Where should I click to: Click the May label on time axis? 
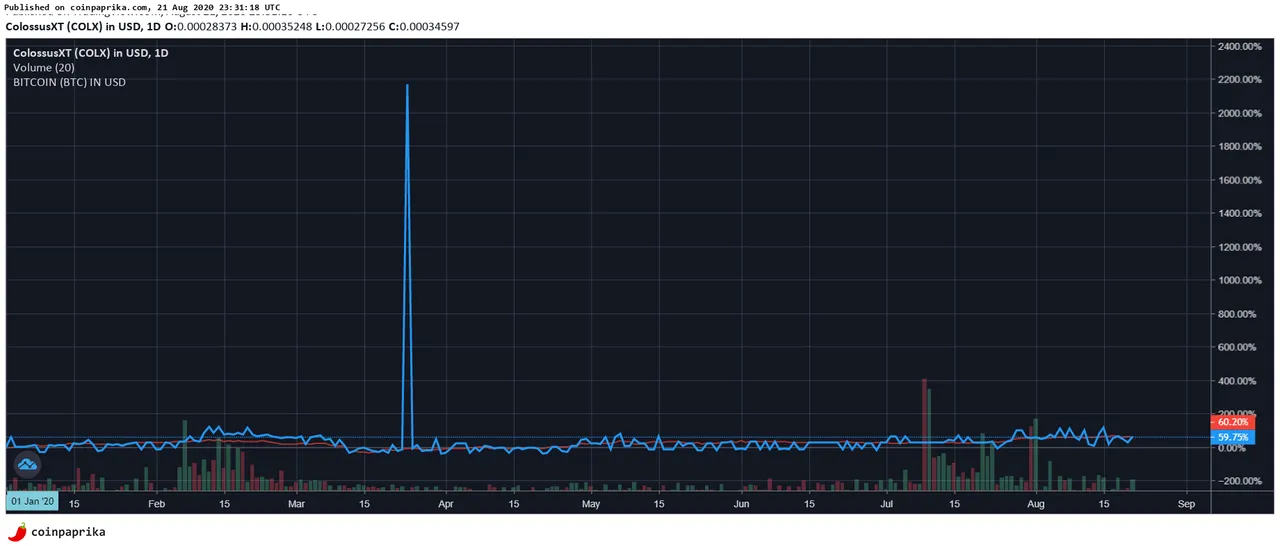click(x=591, y=504)
